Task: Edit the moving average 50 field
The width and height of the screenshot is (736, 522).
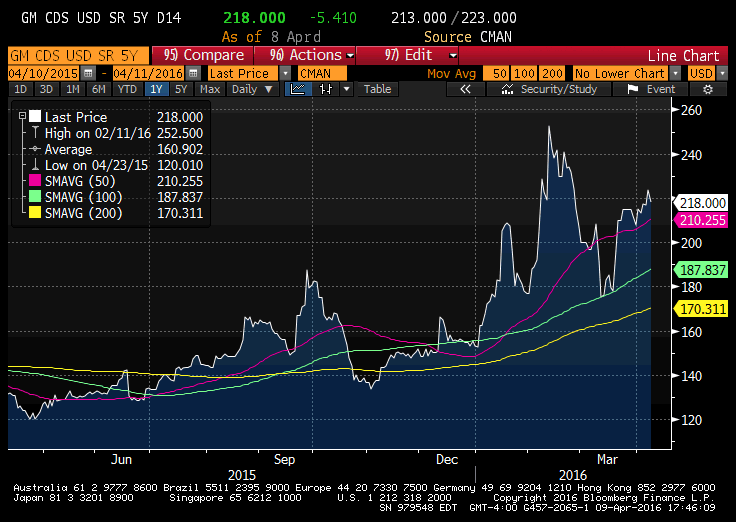Action: 496,74
